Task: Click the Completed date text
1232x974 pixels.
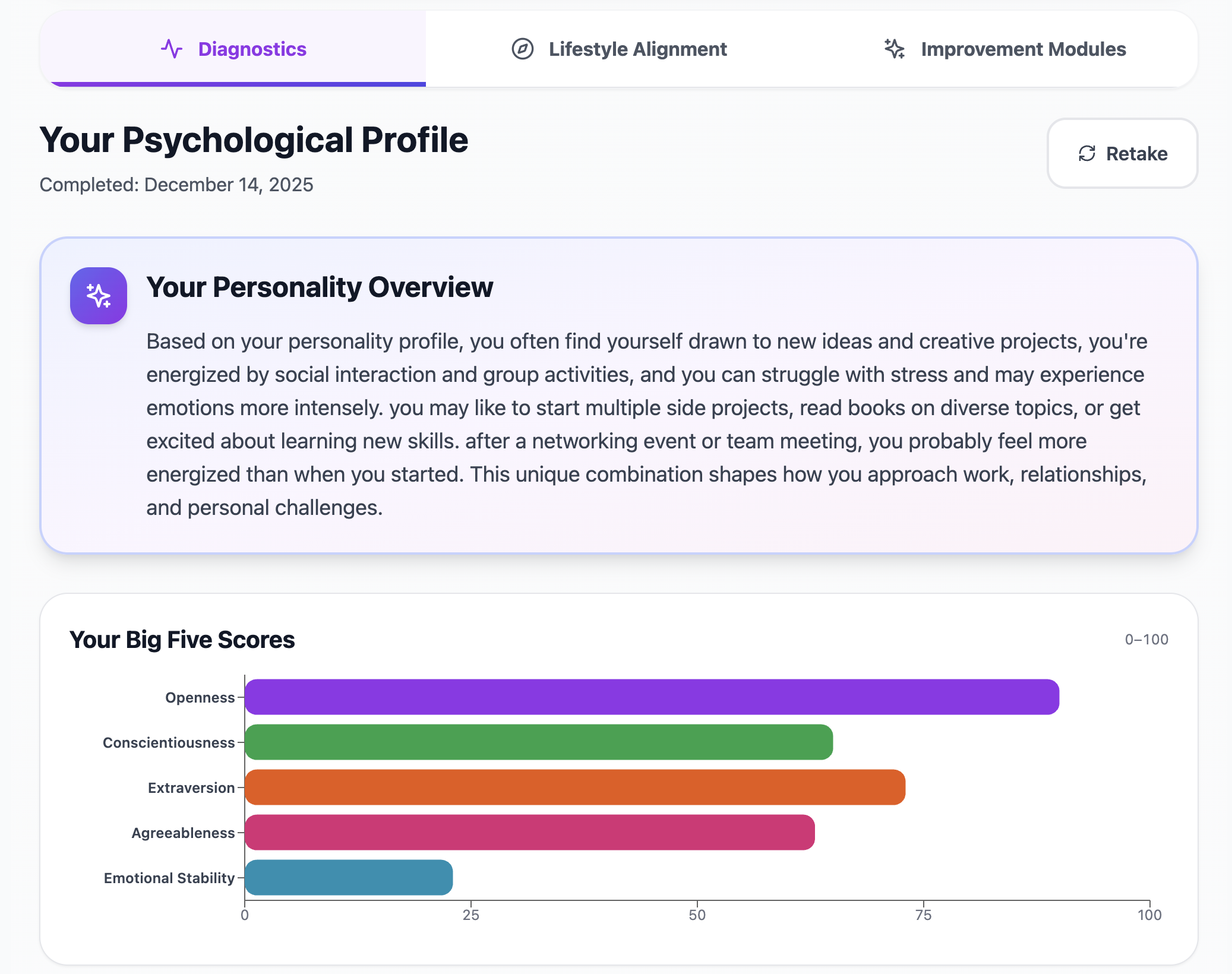Action: click(x=176, y=185)
